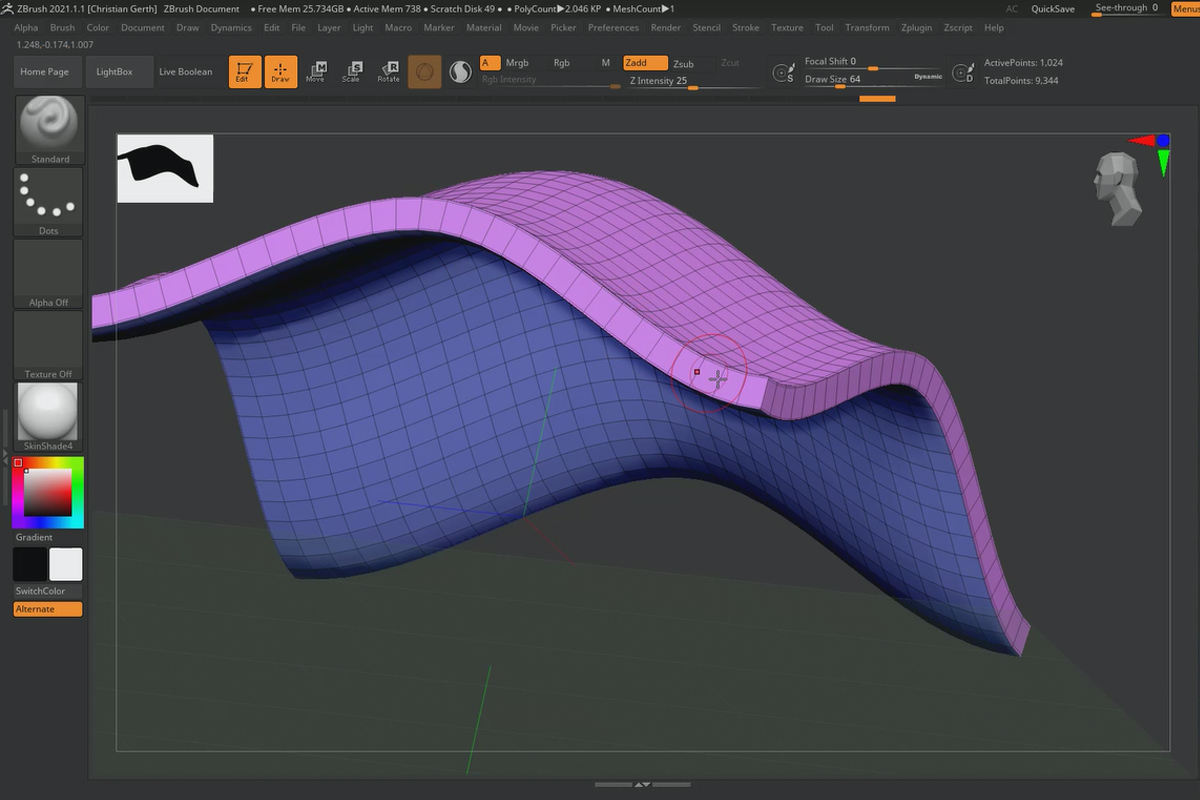Open the Picker menu
The height and width of the screenshot is (800, 1200).
pyautogui.click(x=564, y=28)
